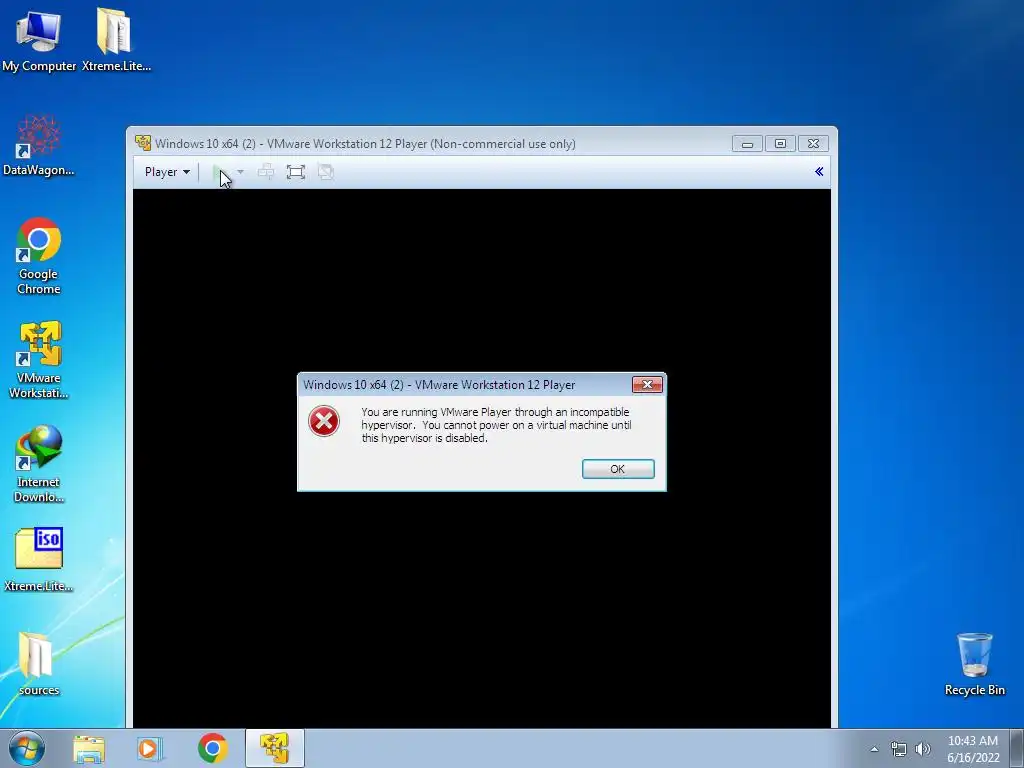Screen dimensions: 1024x768
Task: Open Windows Explorer from taskbar
Action: click(89, 748)
